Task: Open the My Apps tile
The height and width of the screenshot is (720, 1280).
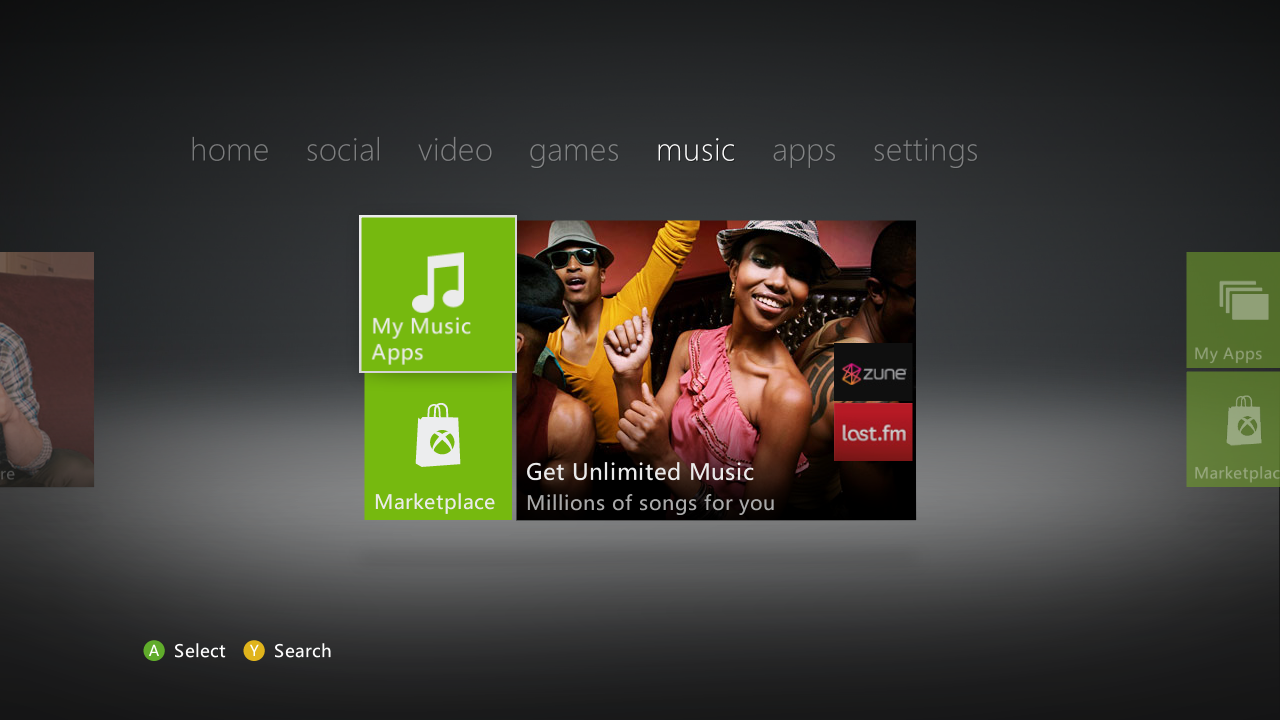Action: (x=1233, y=310)
